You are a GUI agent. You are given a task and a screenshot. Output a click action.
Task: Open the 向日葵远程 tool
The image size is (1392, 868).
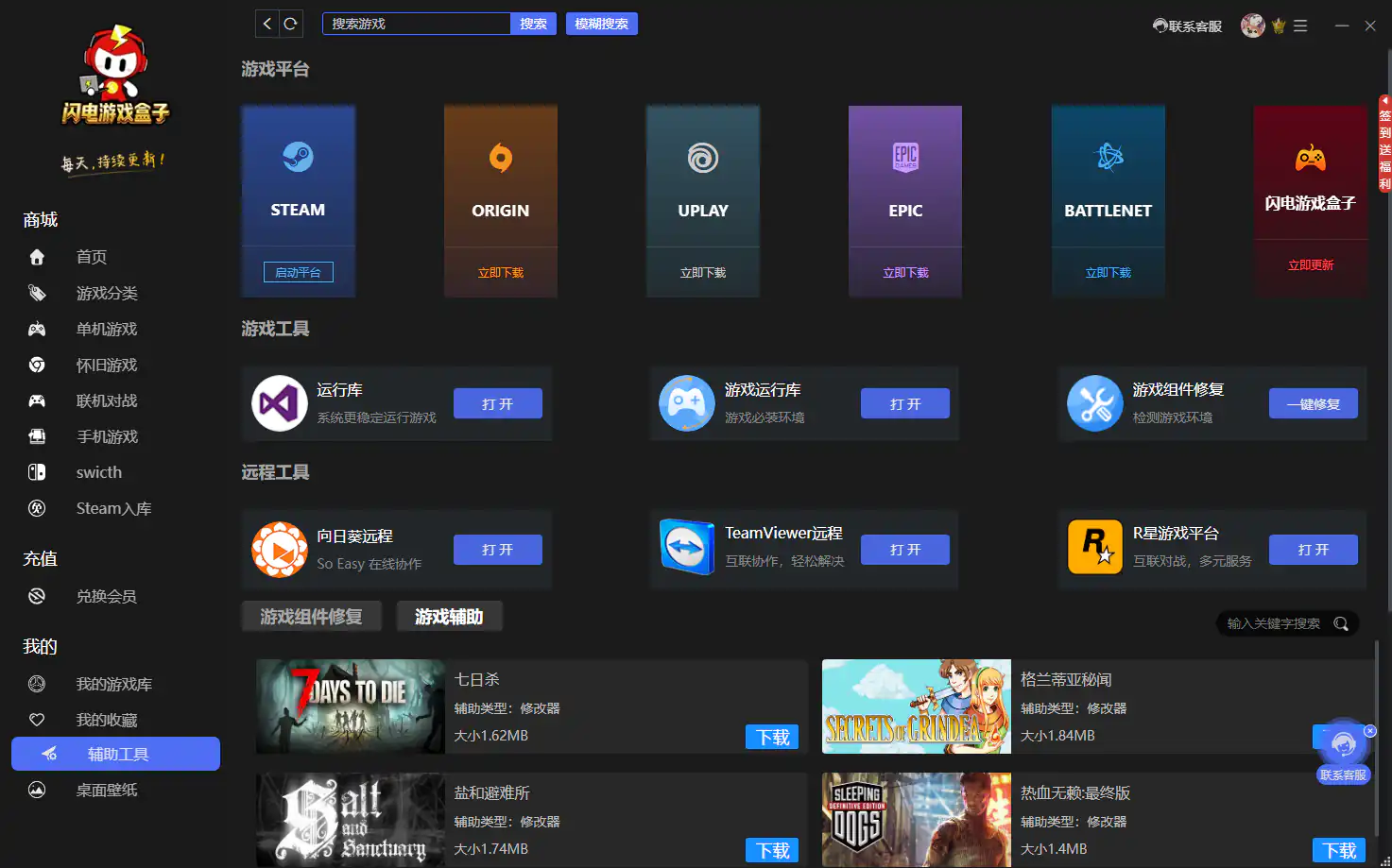pos(498,550)
